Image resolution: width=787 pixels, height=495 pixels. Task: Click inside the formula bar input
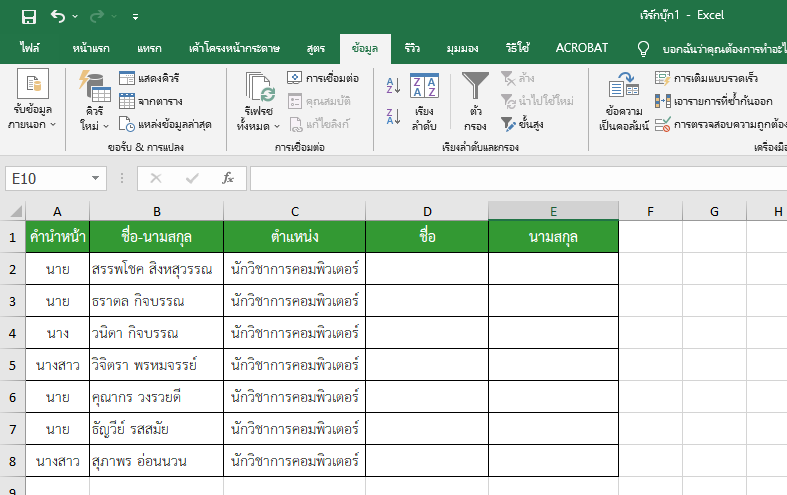tap(518, 179)
